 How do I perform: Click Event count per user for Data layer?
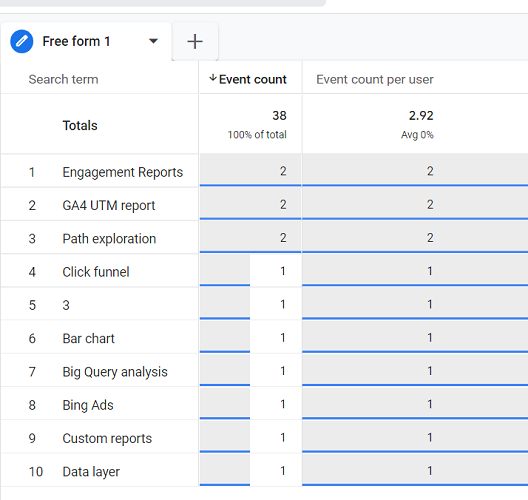415,470
